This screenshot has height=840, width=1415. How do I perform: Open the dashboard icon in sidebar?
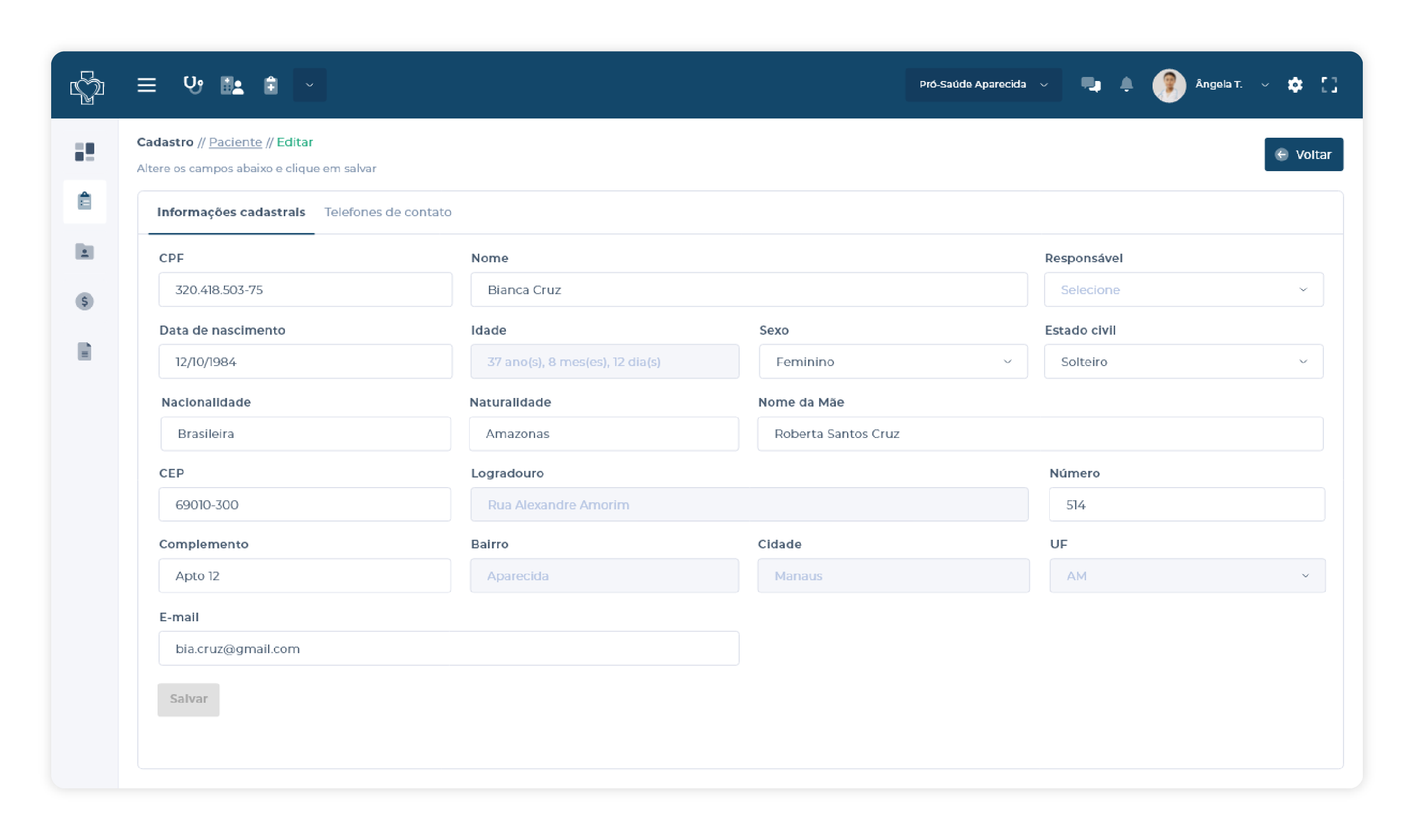click(x=85, y=152)
